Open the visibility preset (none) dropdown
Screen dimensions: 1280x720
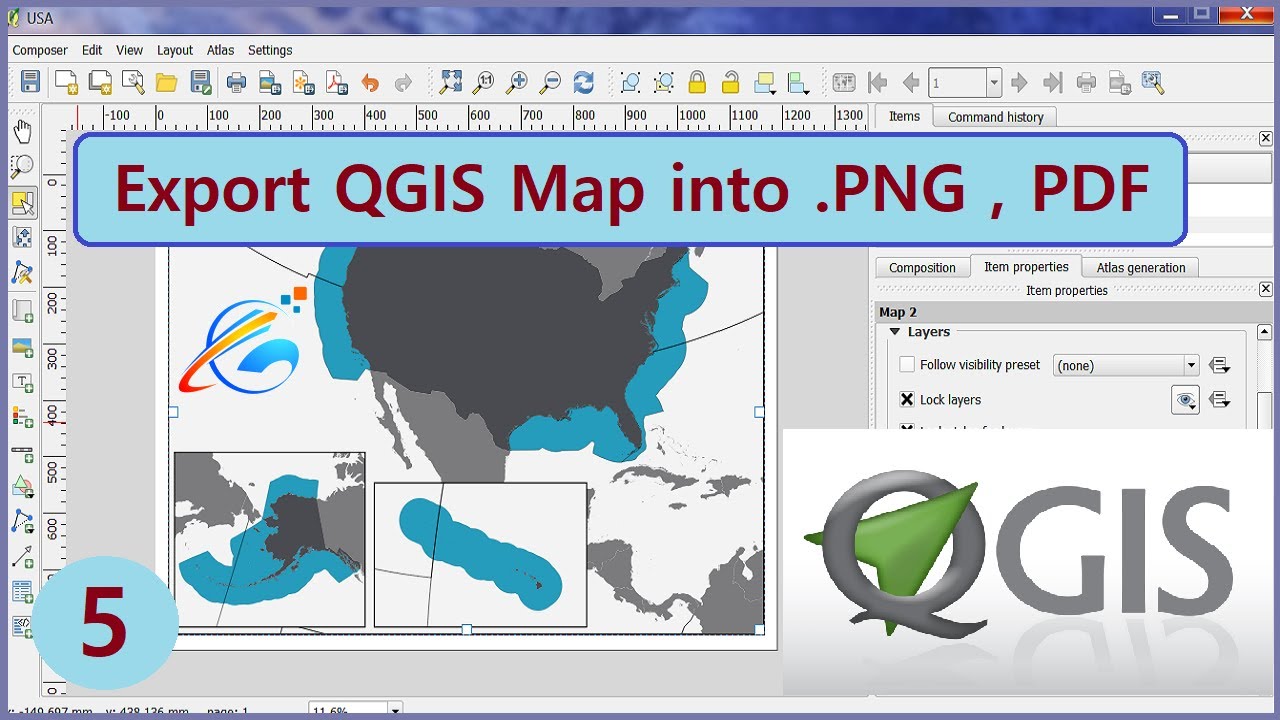(x=1126, y=365)
